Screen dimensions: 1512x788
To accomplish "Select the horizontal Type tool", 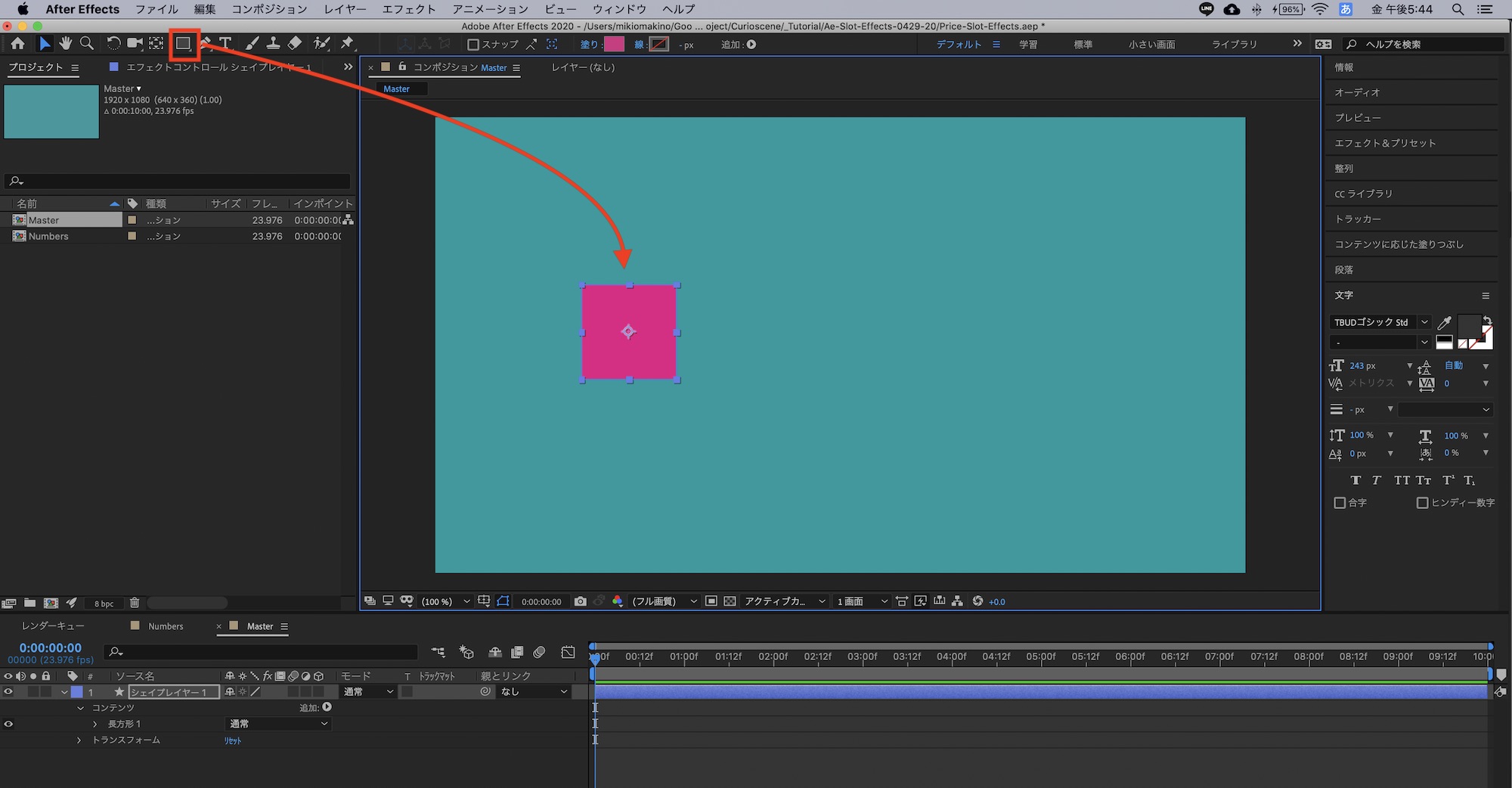I will pyautogui.click(x=225, y=44).
